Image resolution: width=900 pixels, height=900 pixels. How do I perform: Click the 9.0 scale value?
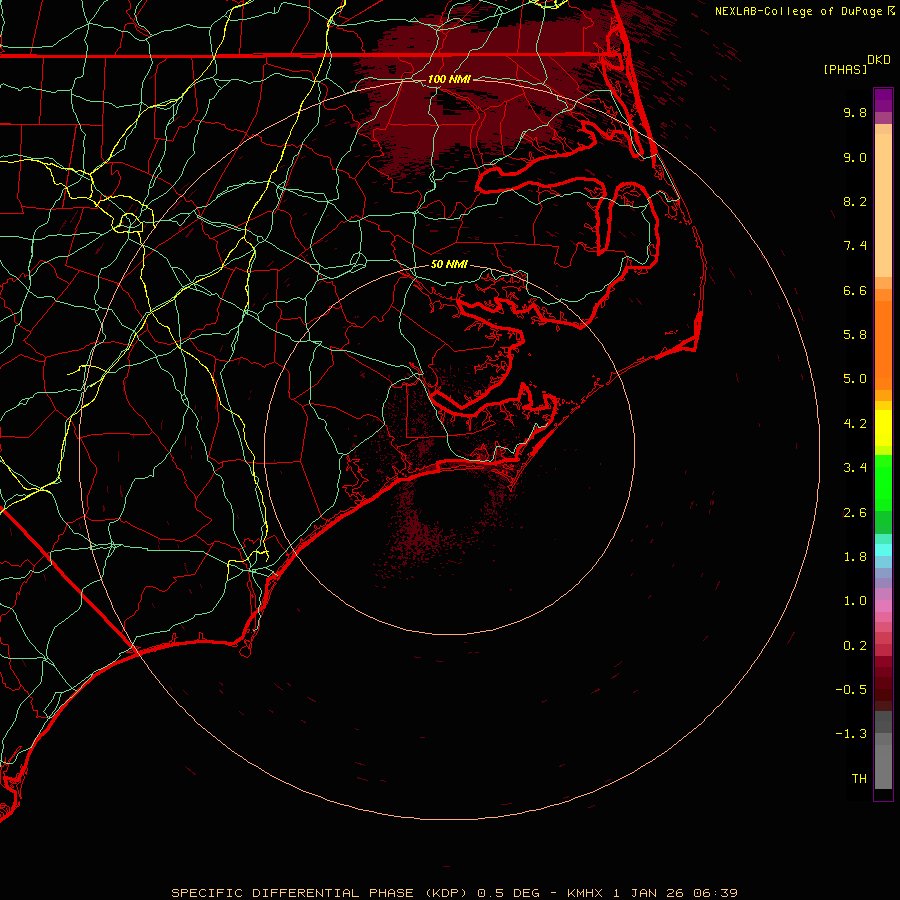(855, 157)
